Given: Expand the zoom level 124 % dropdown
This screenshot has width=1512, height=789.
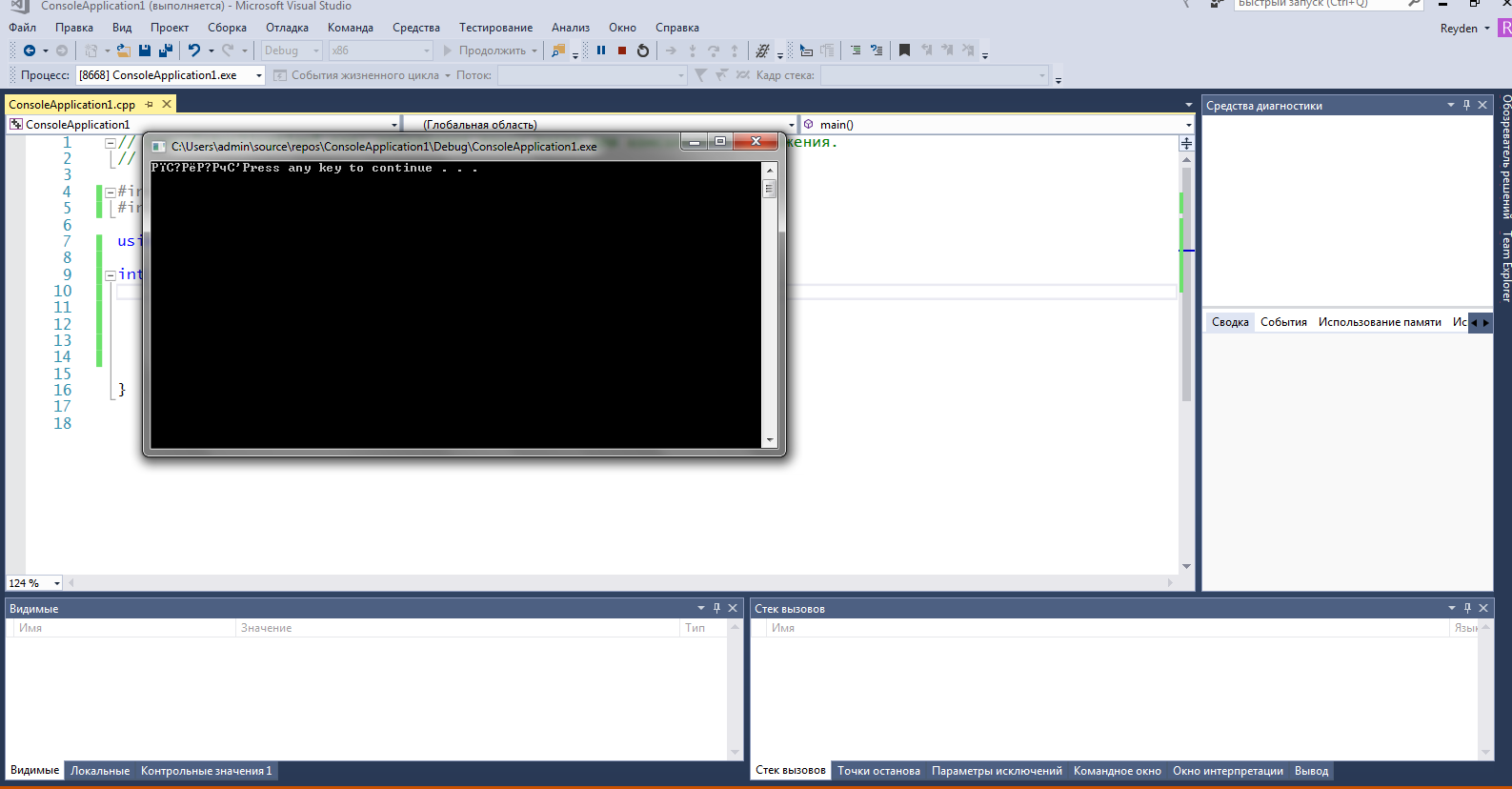Looking at the screenshot, I should click(x=57, y=583).
